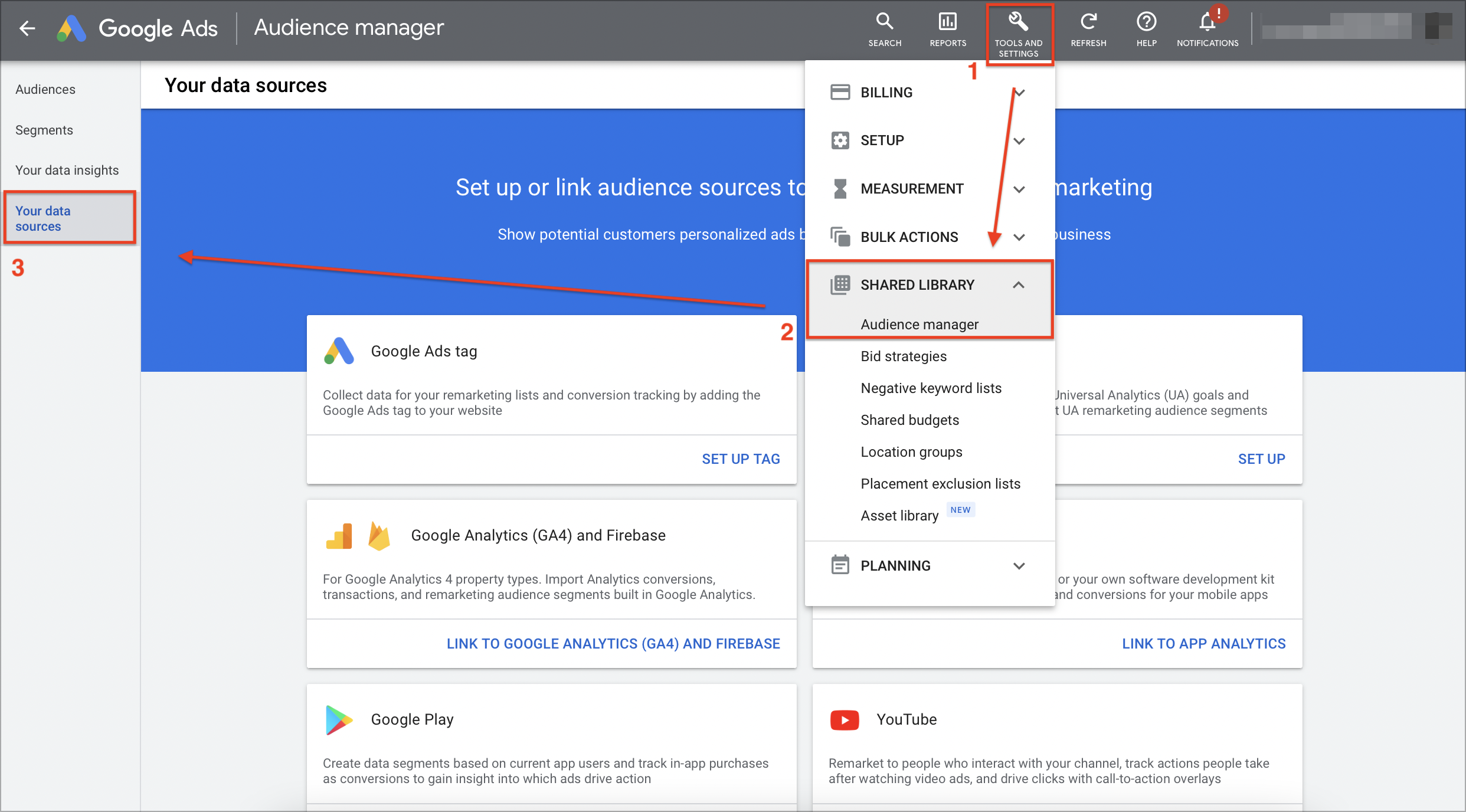
Task: Click the Audience manager header title
Action: (x=349, y=28)
